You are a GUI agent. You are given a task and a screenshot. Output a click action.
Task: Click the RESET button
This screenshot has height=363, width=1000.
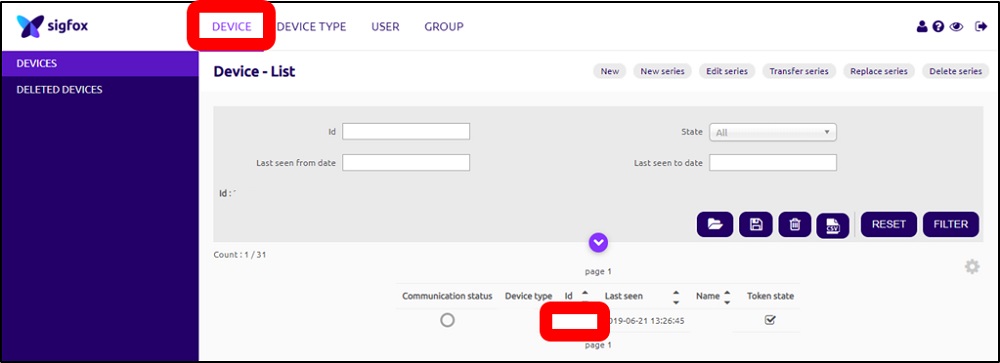pos(889,225)
